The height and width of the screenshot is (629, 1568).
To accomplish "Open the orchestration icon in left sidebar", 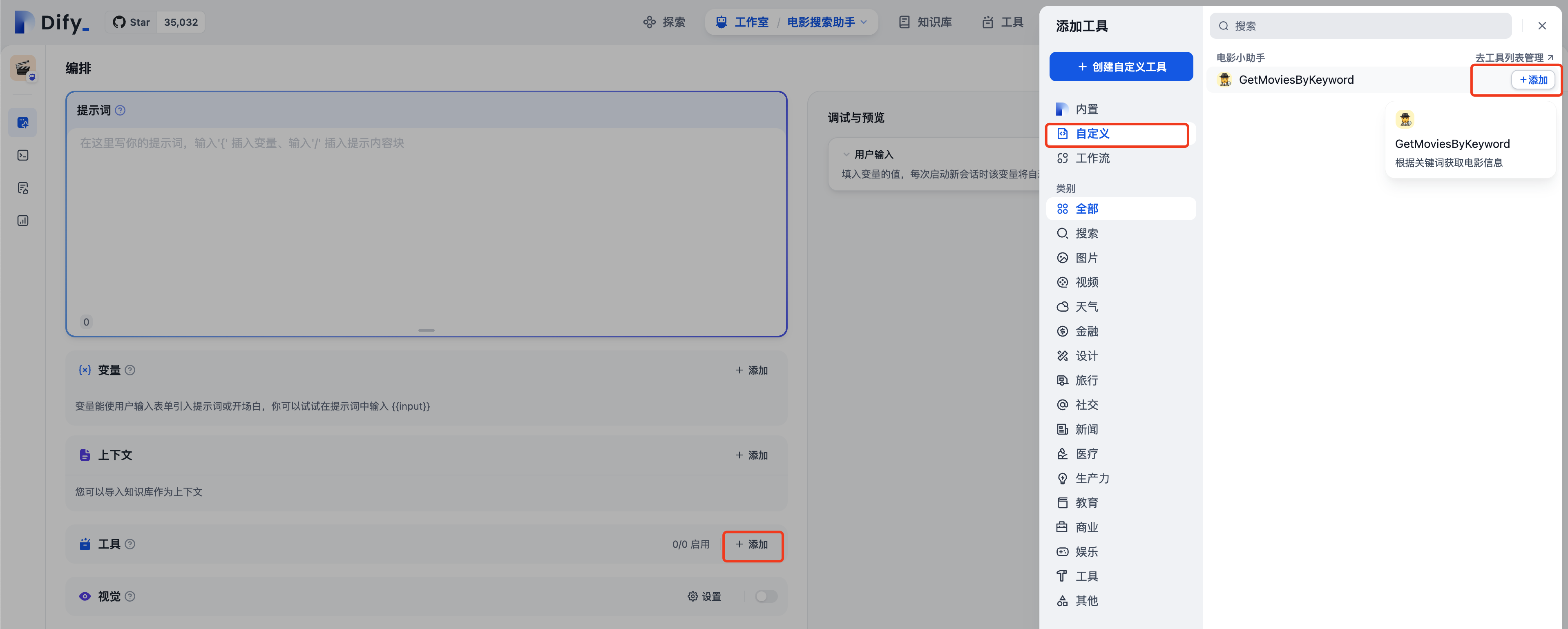I will [23, 123].
